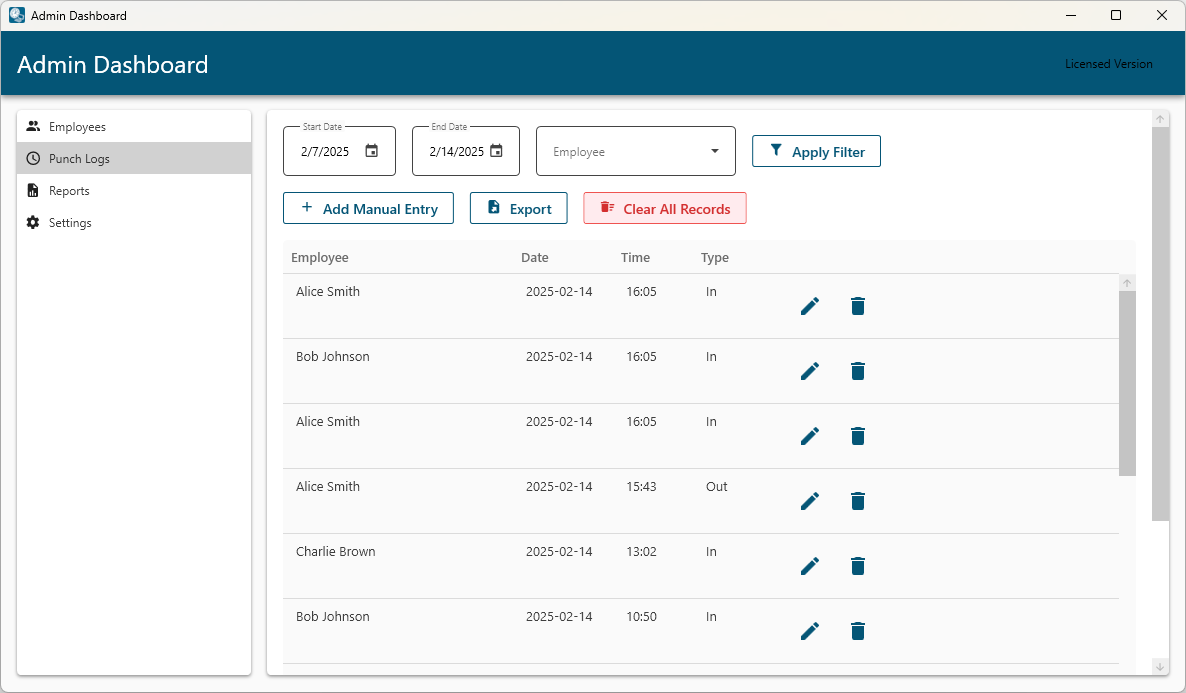Image resolution: width=1186 pixels, height=693 pixels.
Task: Edit Alice Smith's 16:05 first punch entry
Action: (810, 306)
